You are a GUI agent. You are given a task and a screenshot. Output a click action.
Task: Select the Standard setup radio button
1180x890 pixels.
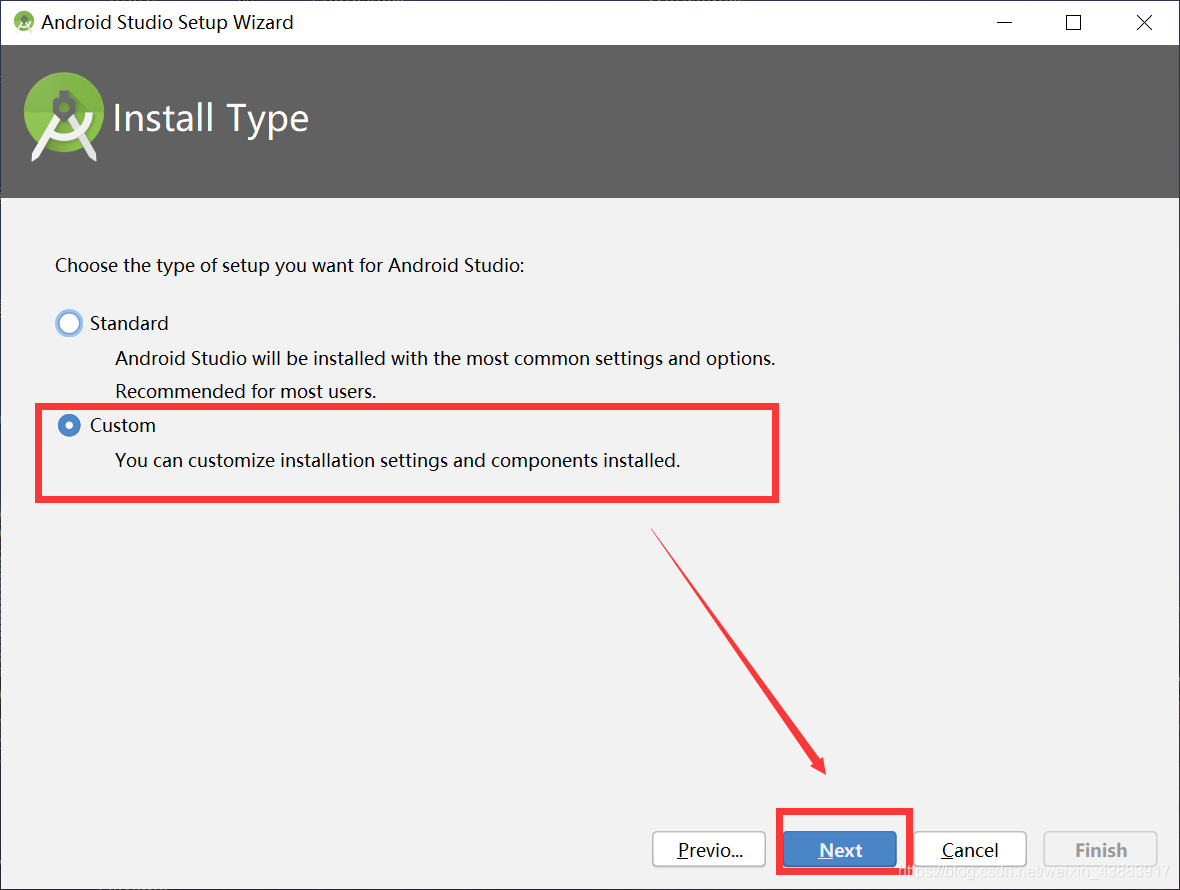point(69,323)
